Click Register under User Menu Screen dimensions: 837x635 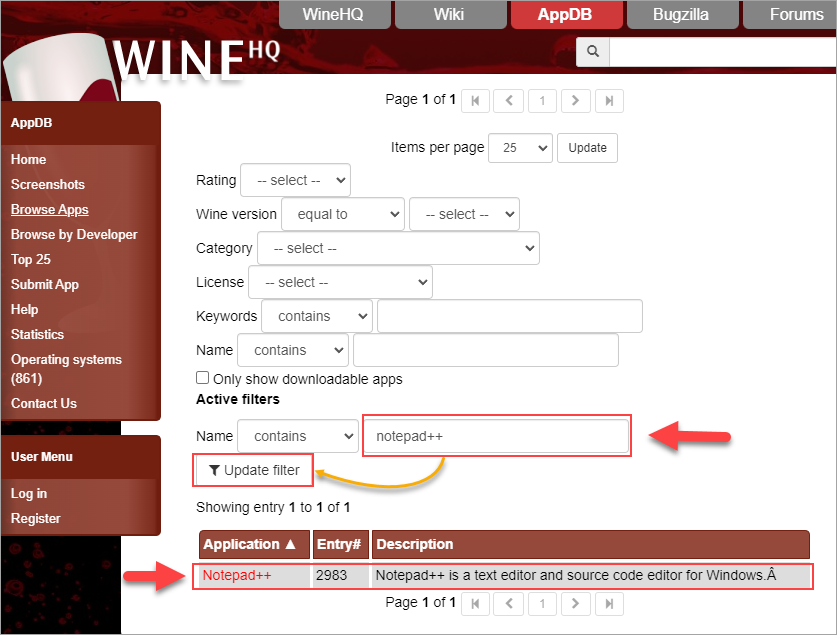point(35,519)
